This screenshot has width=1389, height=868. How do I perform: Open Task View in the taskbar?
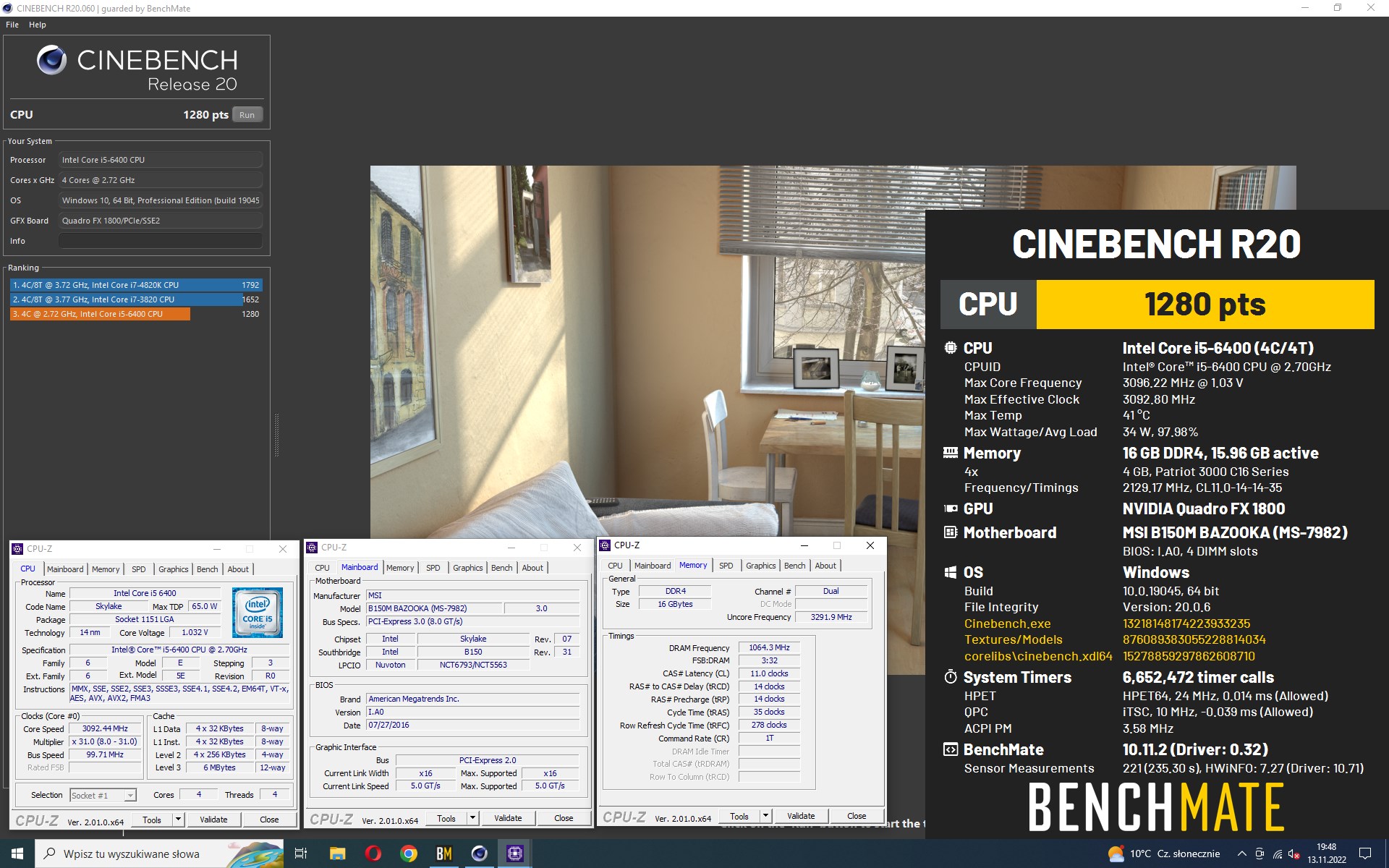(301, 854)
